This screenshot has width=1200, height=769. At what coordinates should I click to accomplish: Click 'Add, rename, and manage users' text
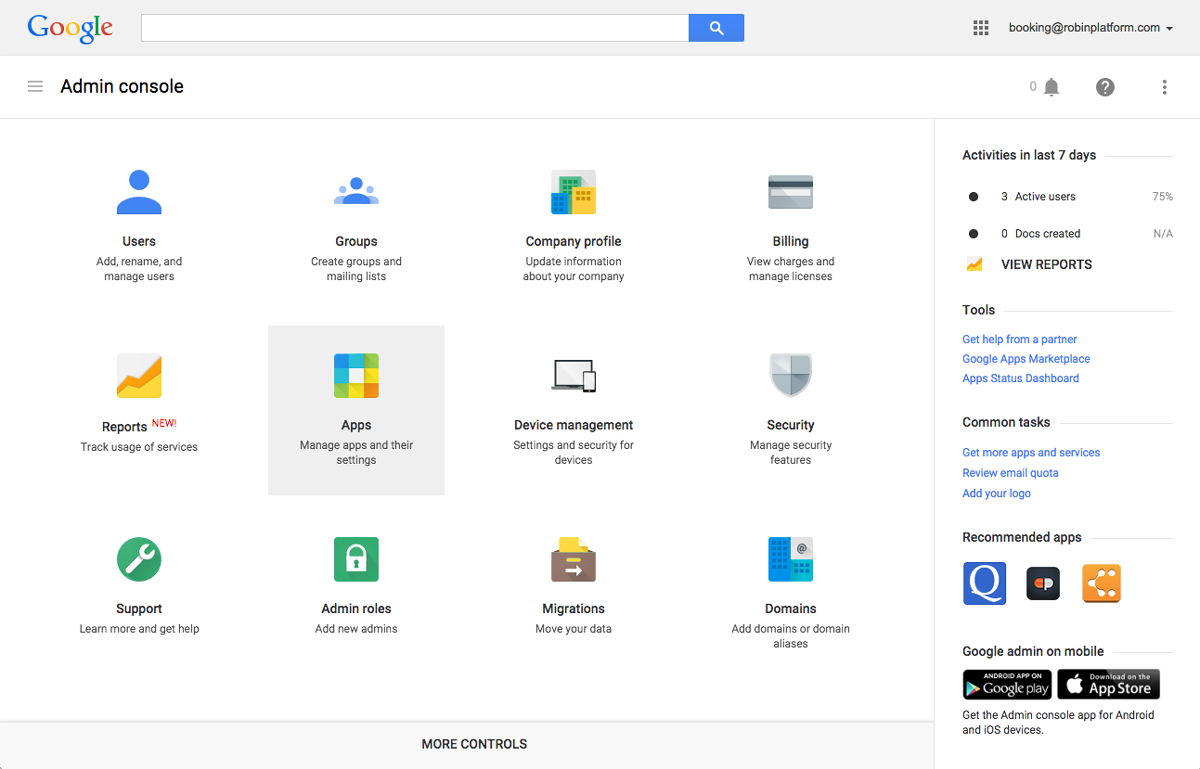pyautogui.click(x=139, y=269)
